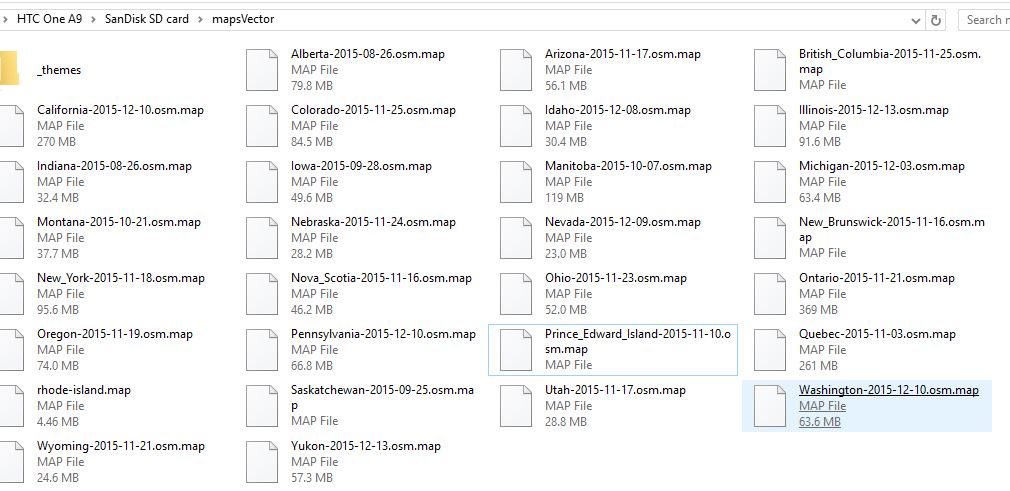Open the address bar history dropdown

tap(916, 19)
